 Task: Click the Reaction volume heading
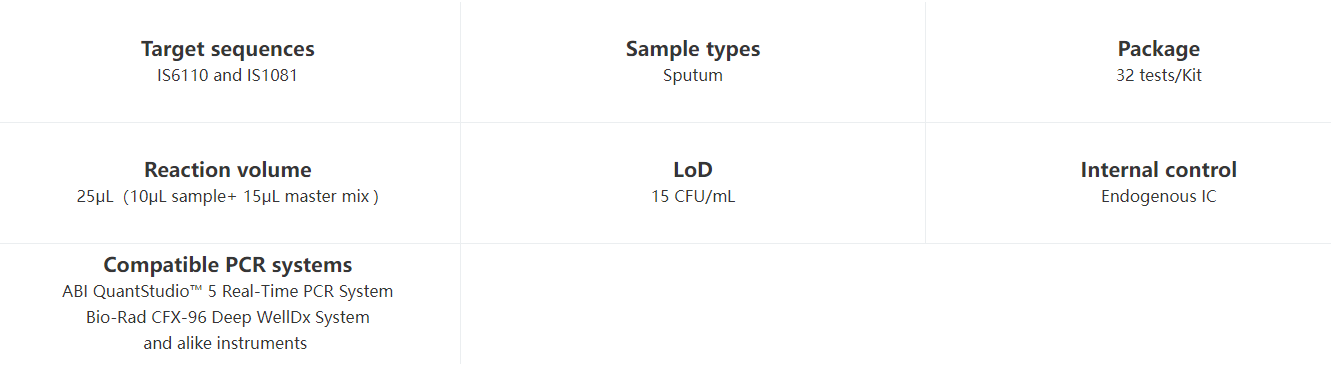click(x=227, y=170)
